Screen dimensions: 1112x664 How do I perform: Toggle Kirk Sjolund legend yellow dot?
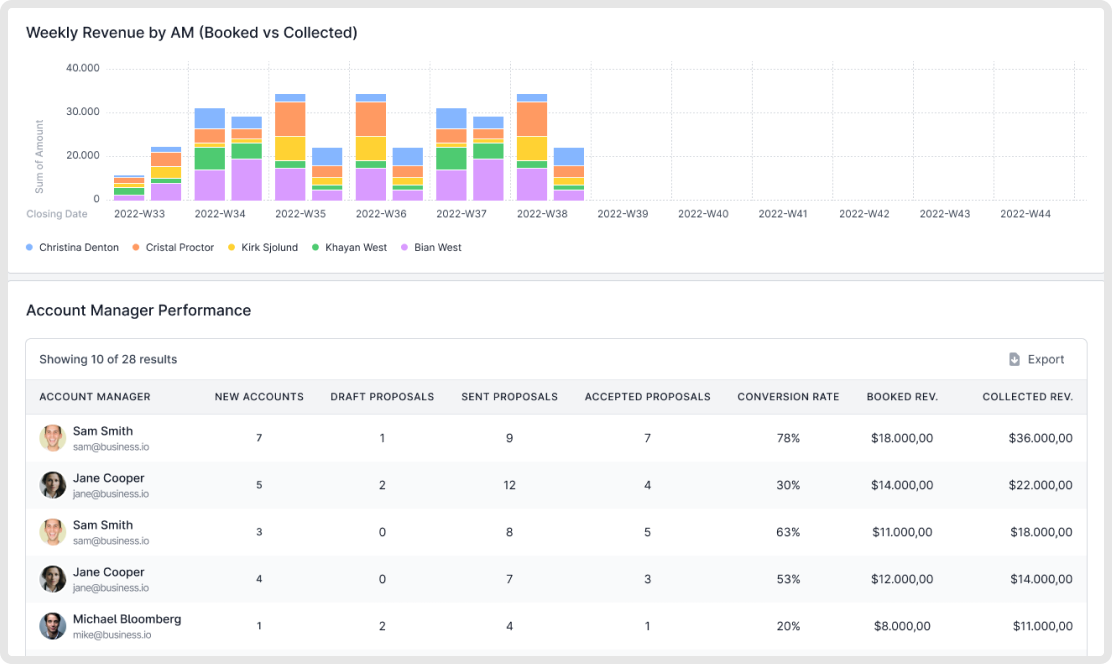pyautogui.click(x=231, y=248)
